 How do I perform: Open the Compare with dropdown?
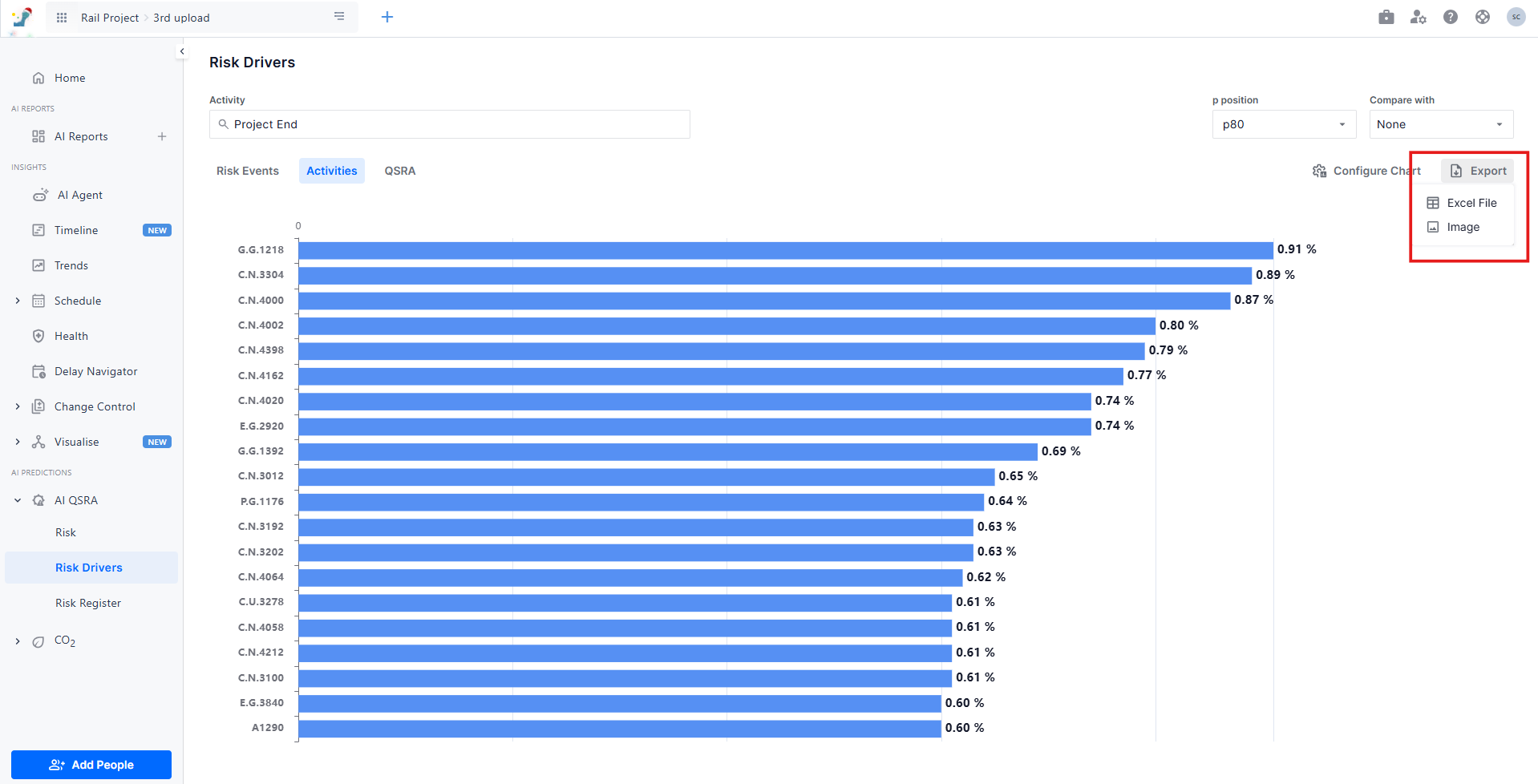coord(1440,124)
